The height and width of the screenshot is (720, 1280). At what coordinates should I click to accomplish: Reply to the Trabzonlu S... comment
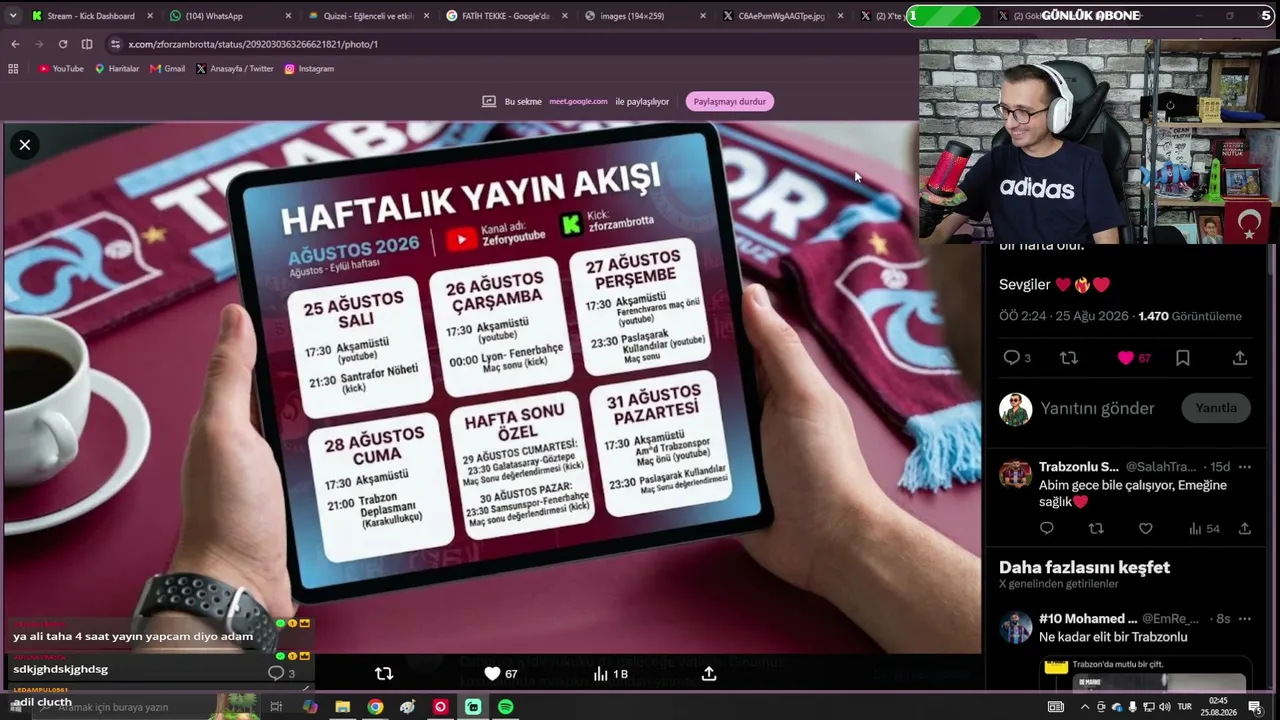point(1047,529)
